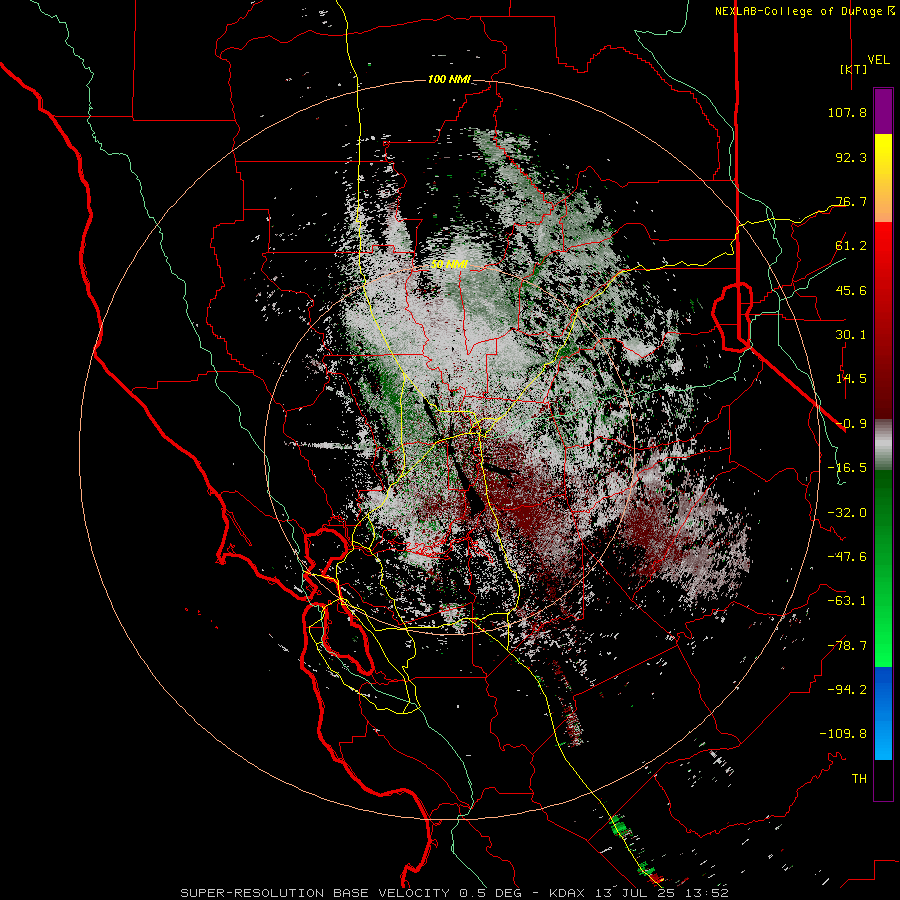The height and width of the screenshot is (900, 900).
Task: Click the green segment of the color bar
Action: 883,568
